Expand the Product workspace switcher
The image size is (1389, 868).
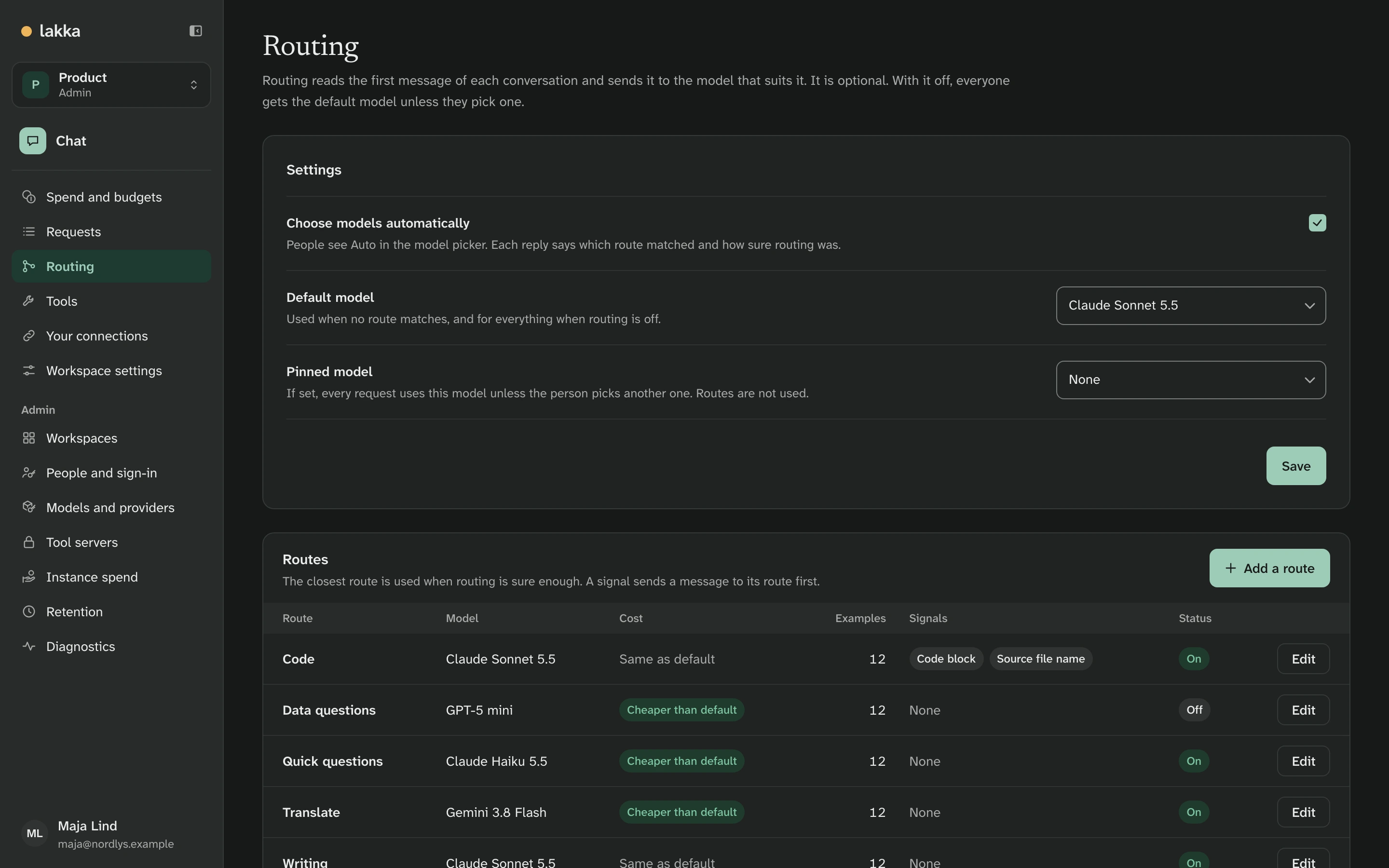tap(111, 85)
